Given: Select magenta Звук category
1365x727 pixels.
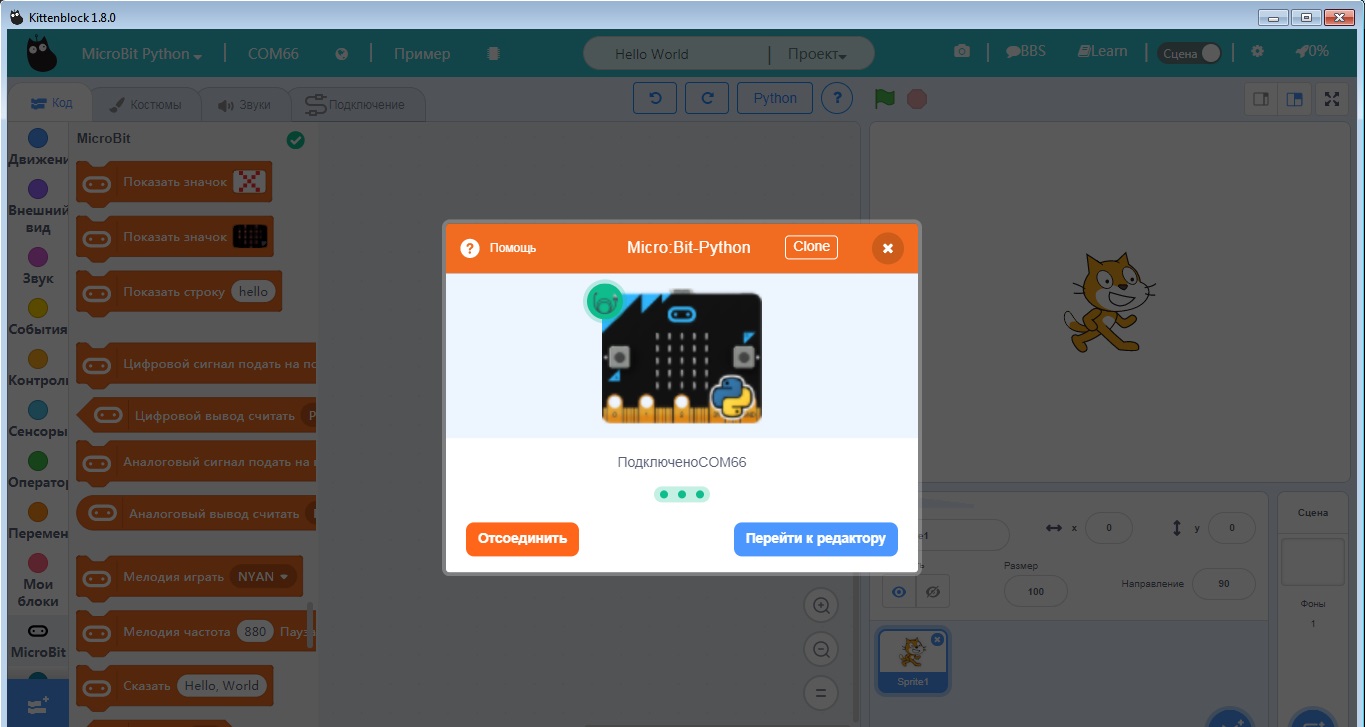Looking at the screenshot, I should [x=38, y=257].
